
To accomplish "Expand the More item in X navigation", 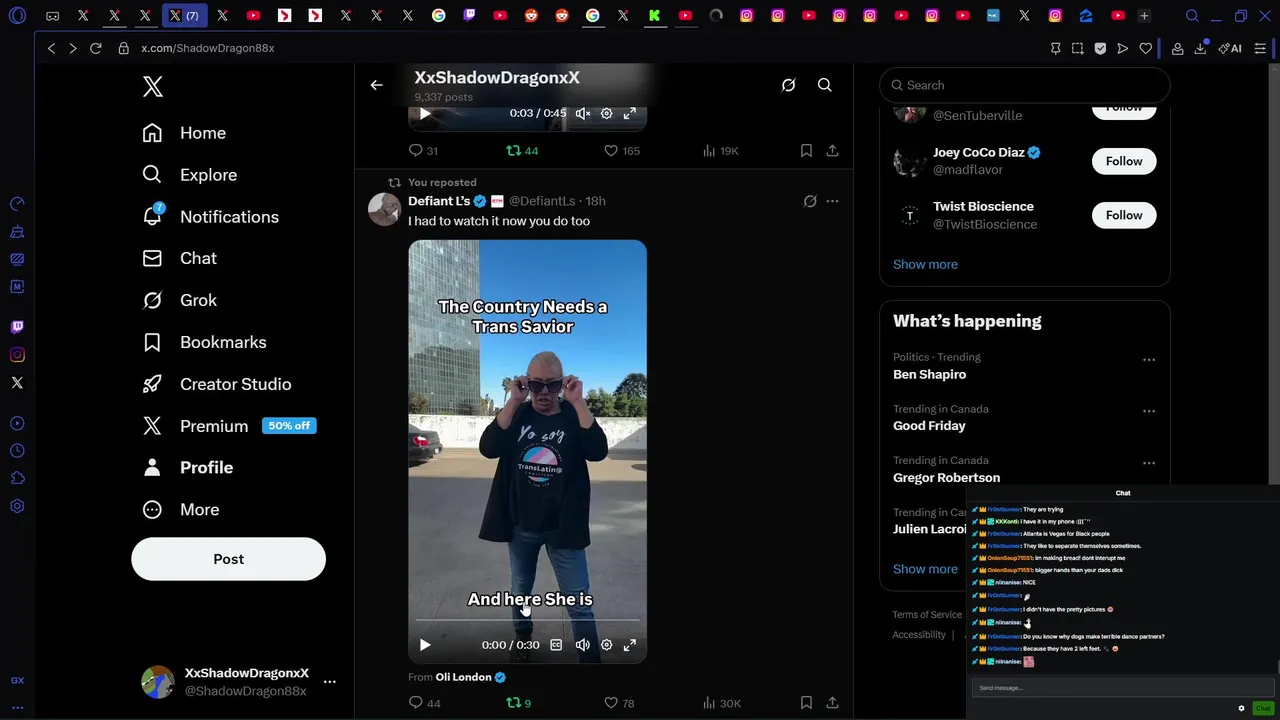I will pos(181,510).
